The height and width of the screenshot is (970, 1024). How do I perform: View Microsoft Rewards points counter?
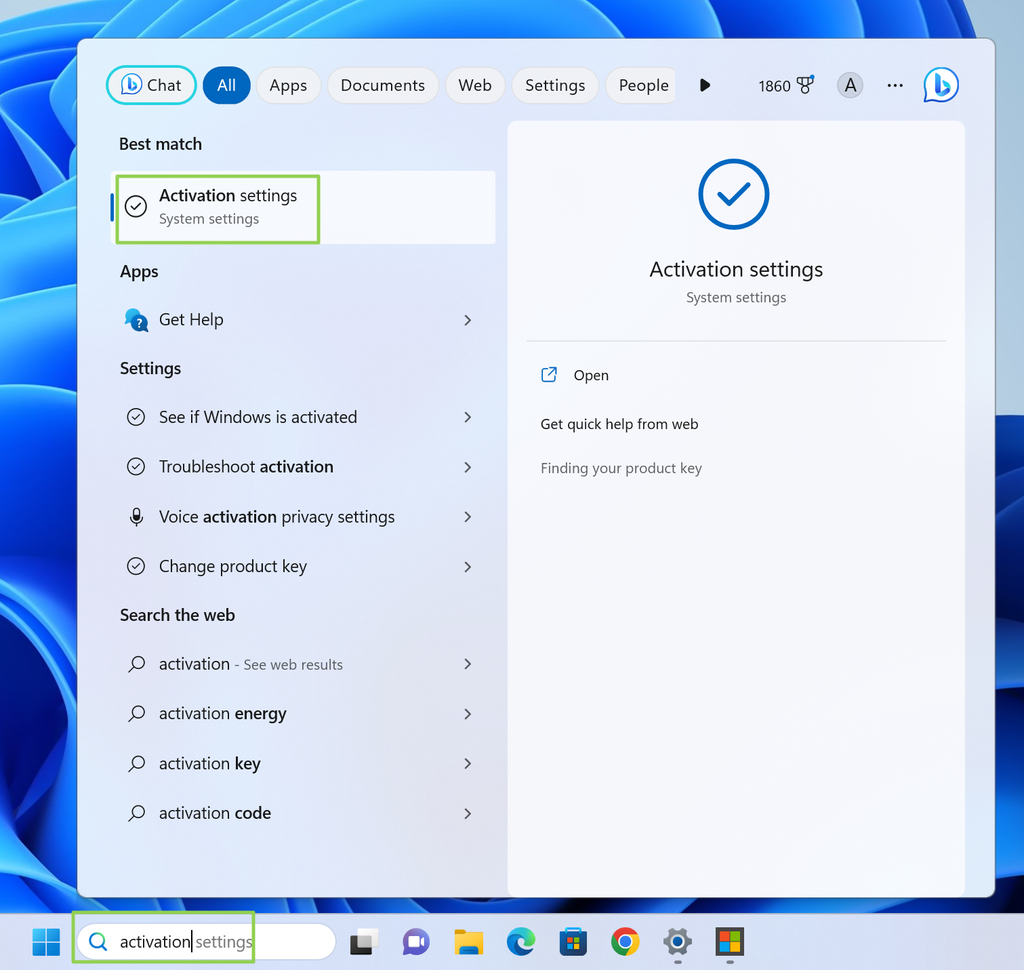coord(786,85)
